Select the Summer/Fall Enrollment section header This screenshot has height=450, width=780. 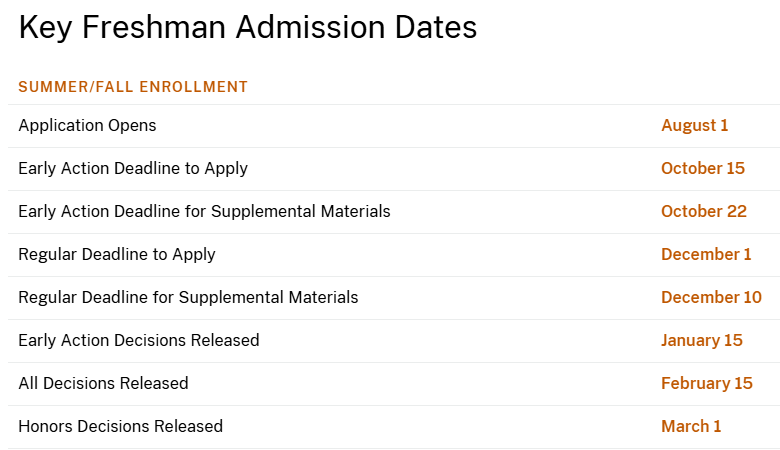[x=133, y=87]
